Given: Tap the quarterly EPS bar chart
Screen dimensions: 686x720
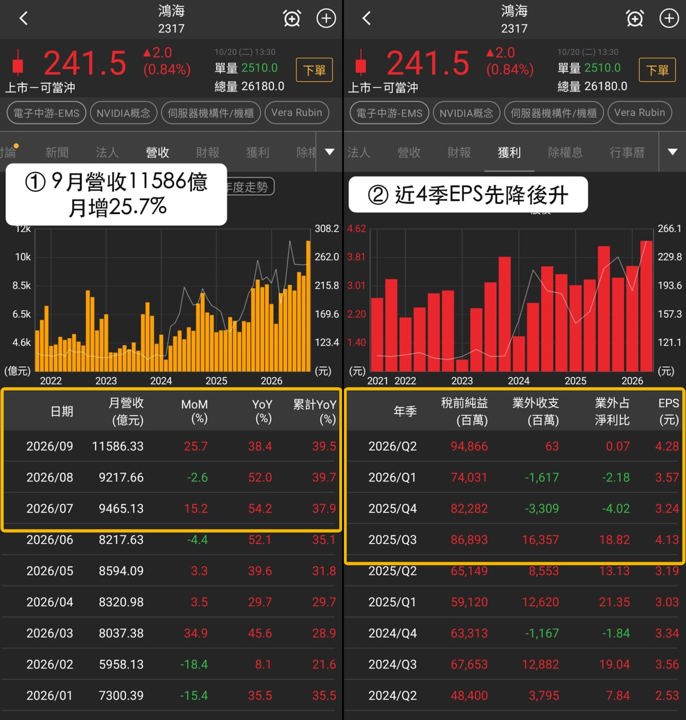Looking at the screenshot, I should point(511,301).
